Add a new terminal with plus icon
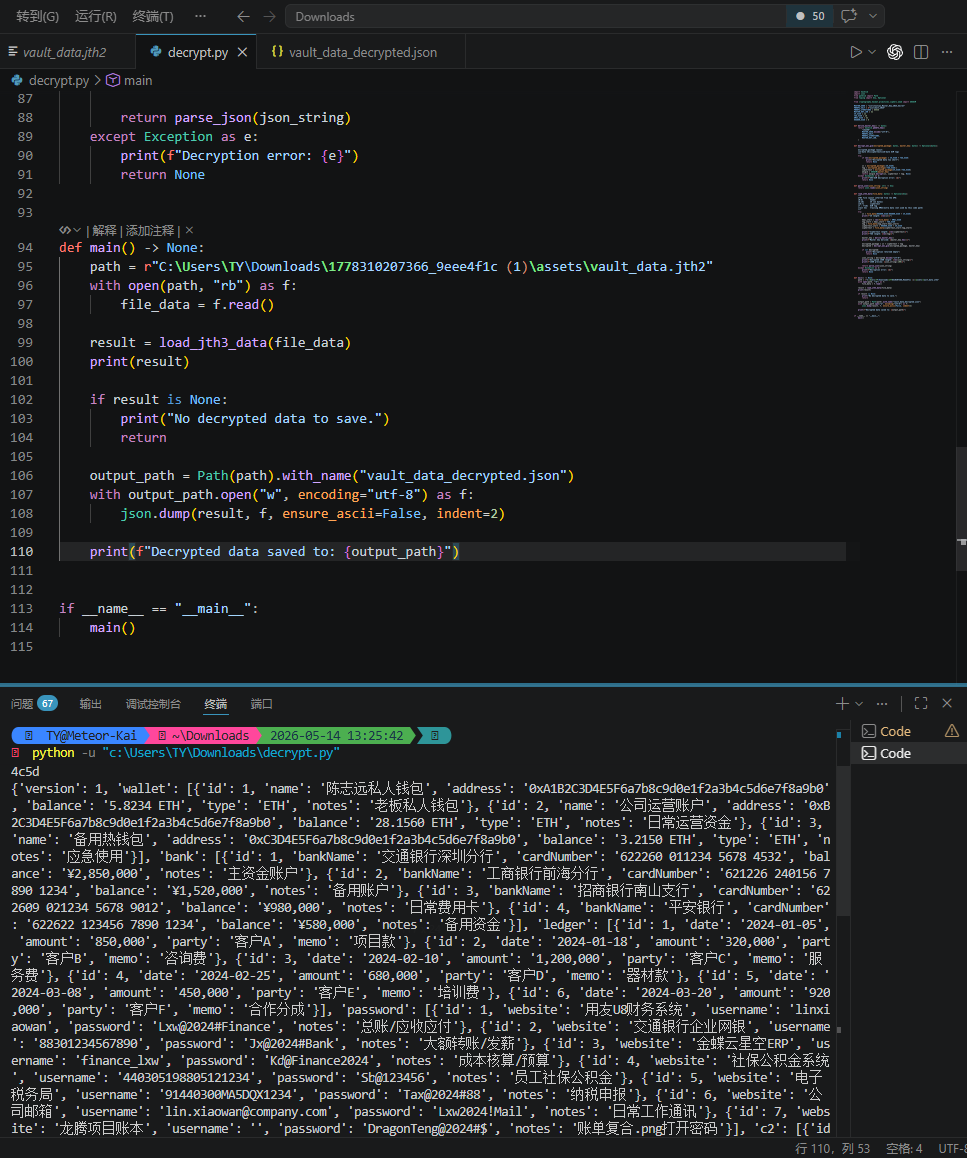Screen dimensions: 967x1158 [x=842, y=704]
